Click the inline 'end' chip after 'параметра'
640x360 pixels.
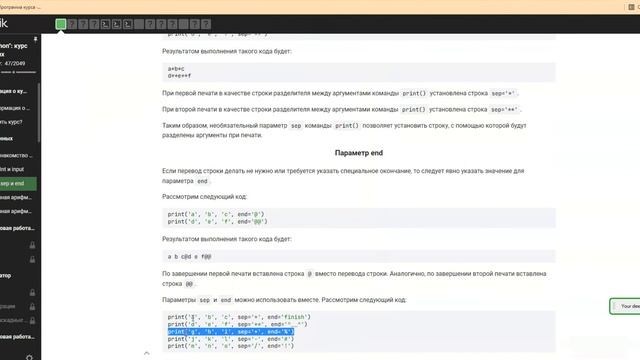202,181
